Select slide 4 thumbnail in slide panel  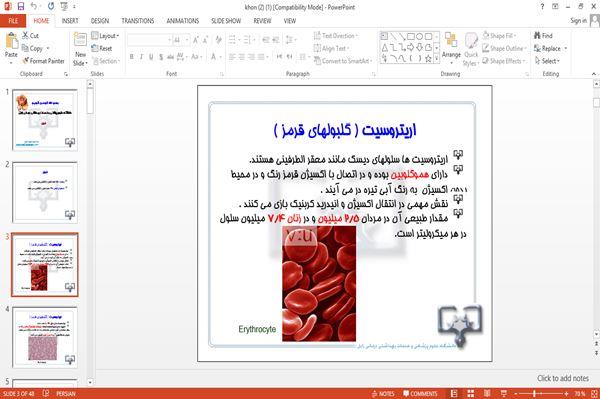[x=45, y=337]
